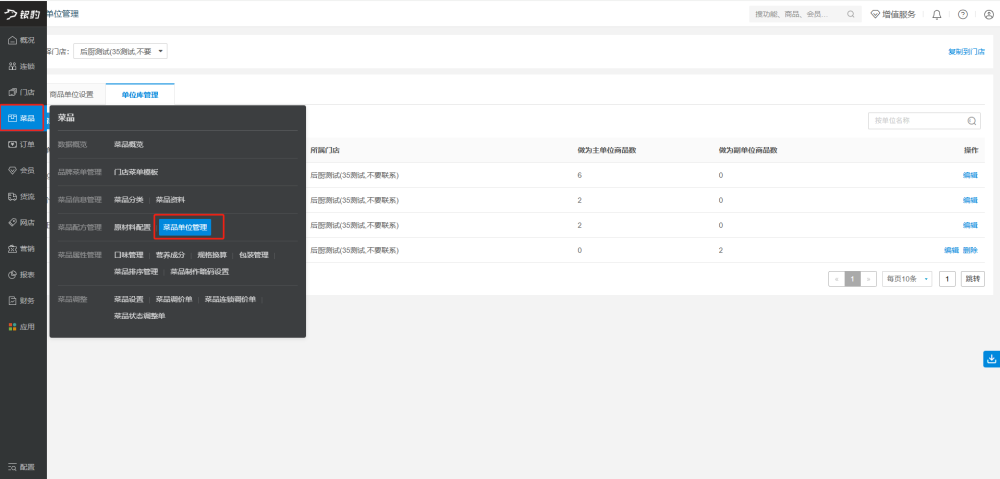Choose 菜品连锁调价单 in the menu
1000x479 pixels.
point(230,299)
